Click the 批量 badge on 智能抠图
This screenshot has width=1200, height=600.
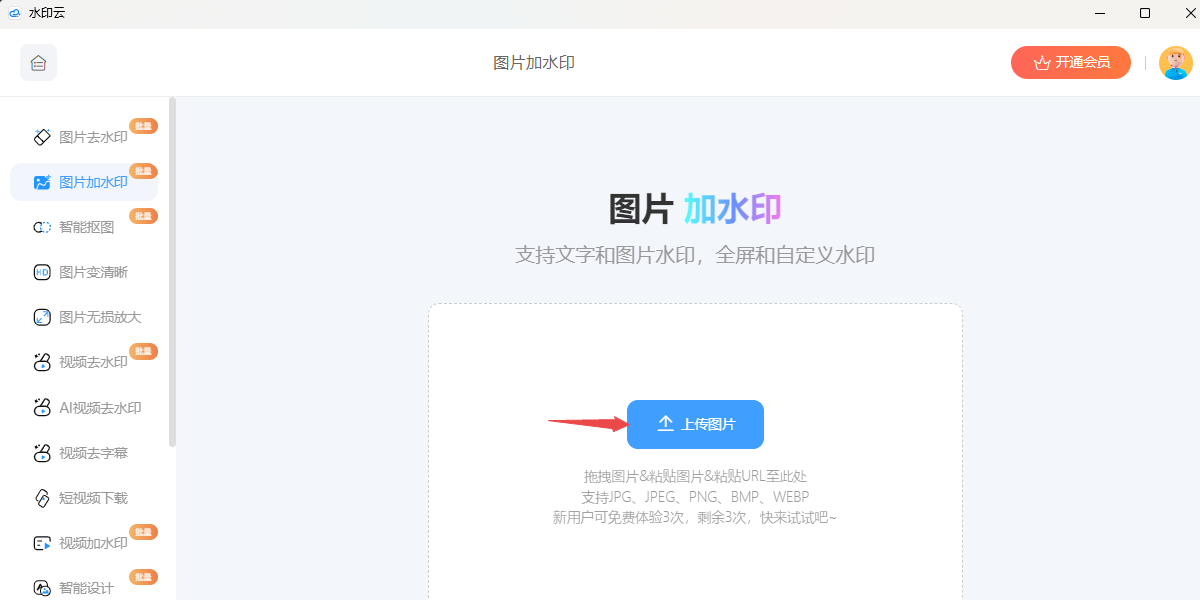[143, 216]
